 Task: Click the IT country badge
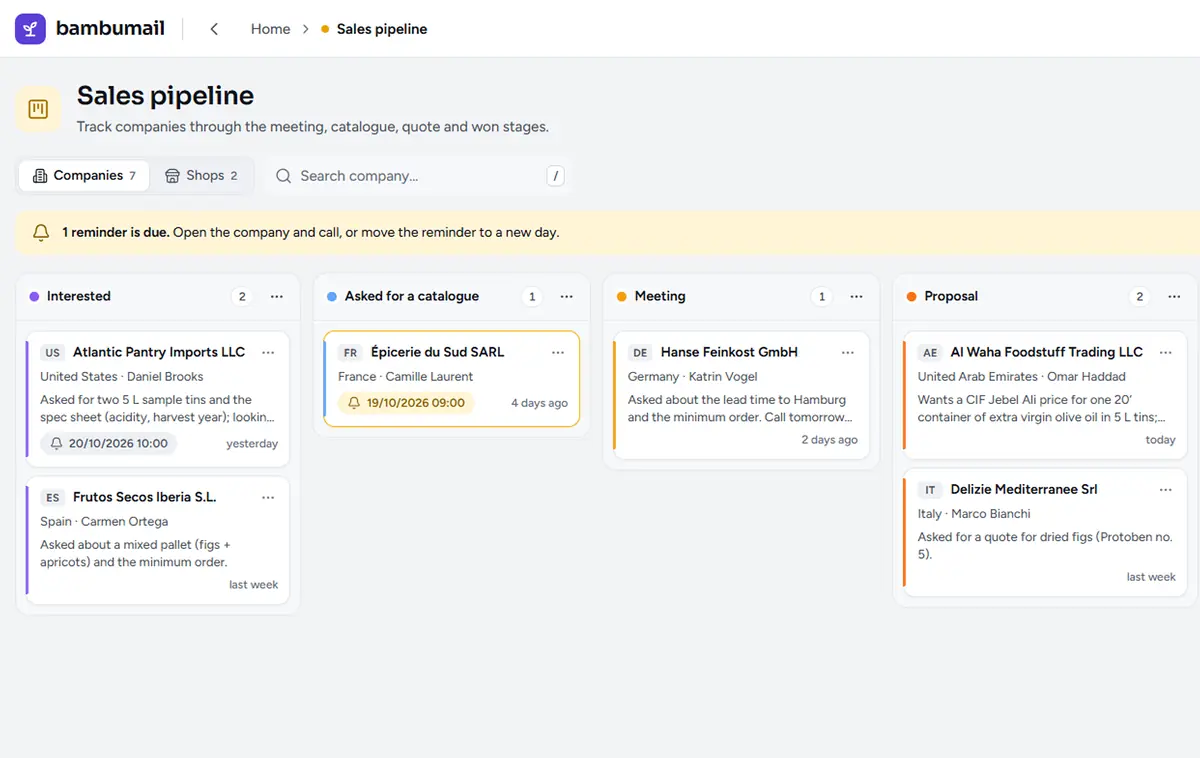(x=930, y=490)
